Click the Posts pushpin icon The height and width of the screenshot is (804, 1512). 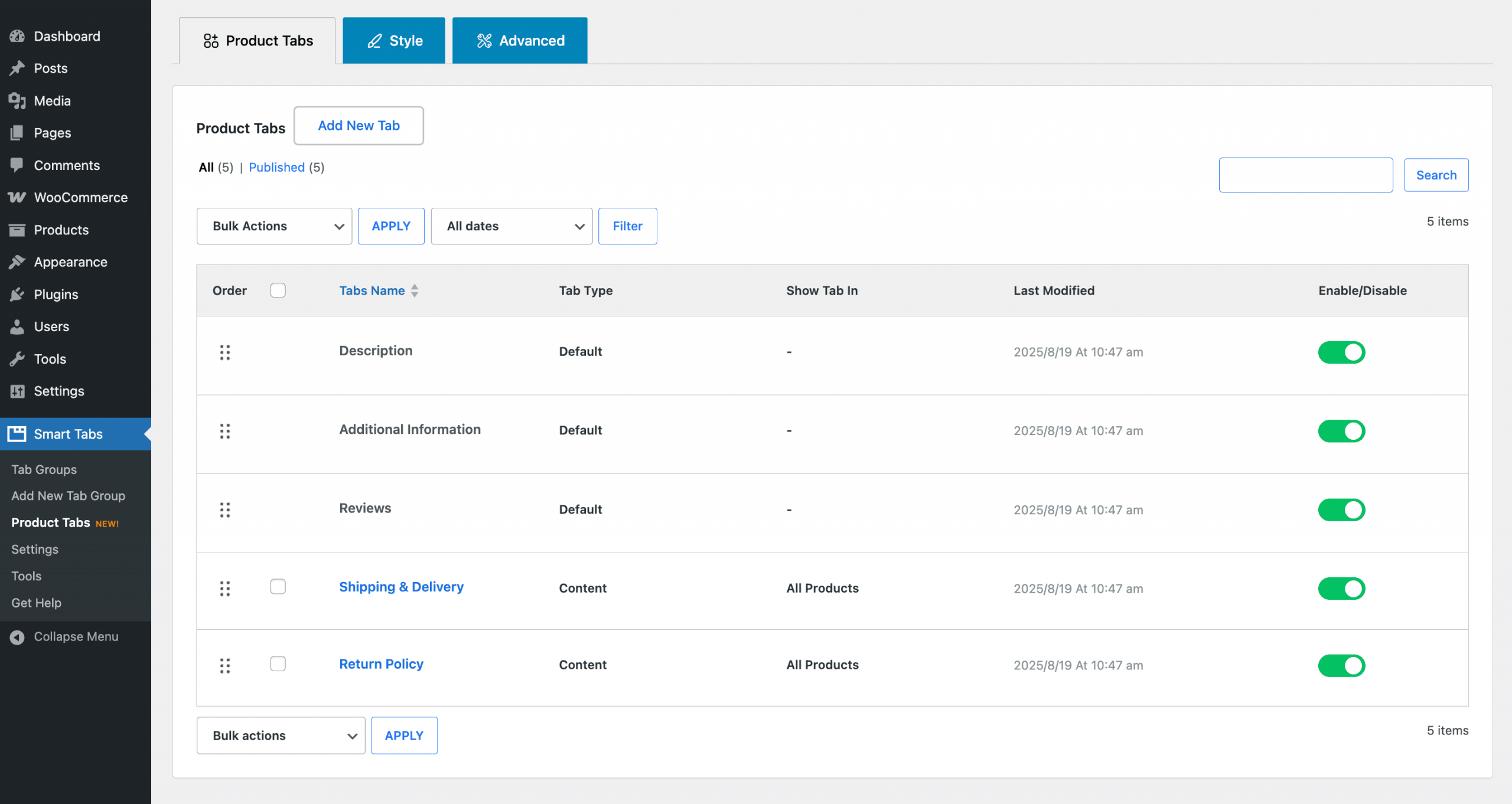(x=17, y=68)
